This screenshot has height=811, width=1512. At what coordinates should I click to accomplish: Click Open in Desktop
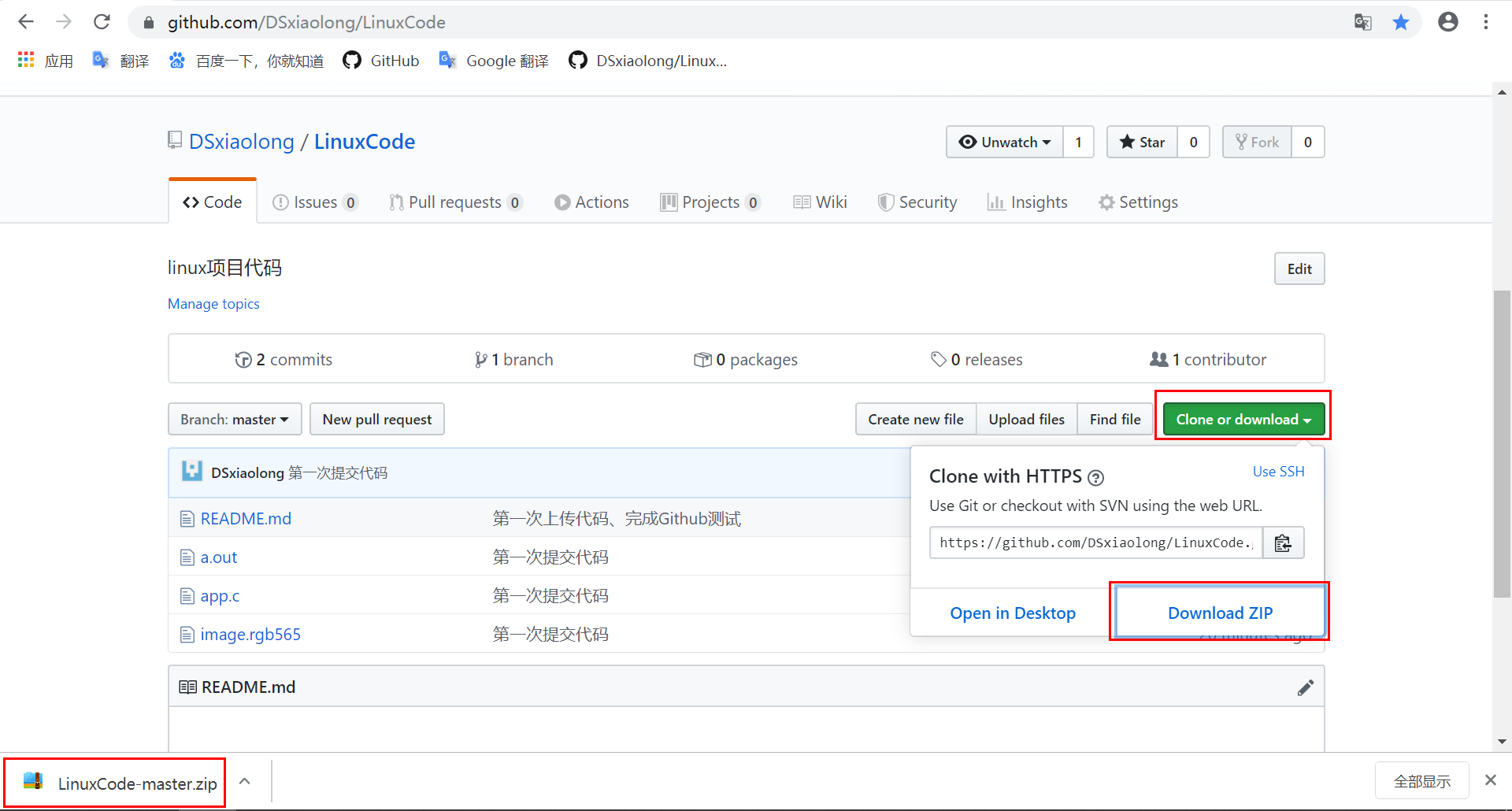(1013, 613)
